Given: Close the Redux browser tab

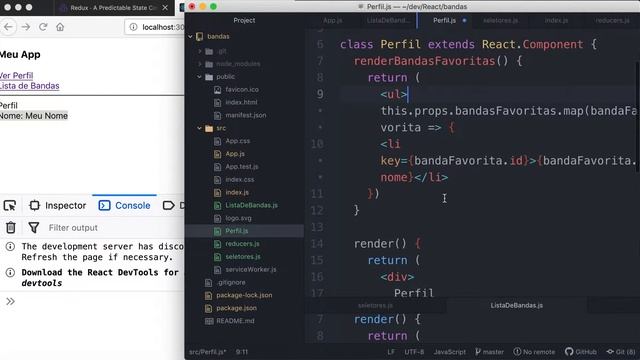Looking at the screenshot, I should pyautogui.click(x=165, y=8).
